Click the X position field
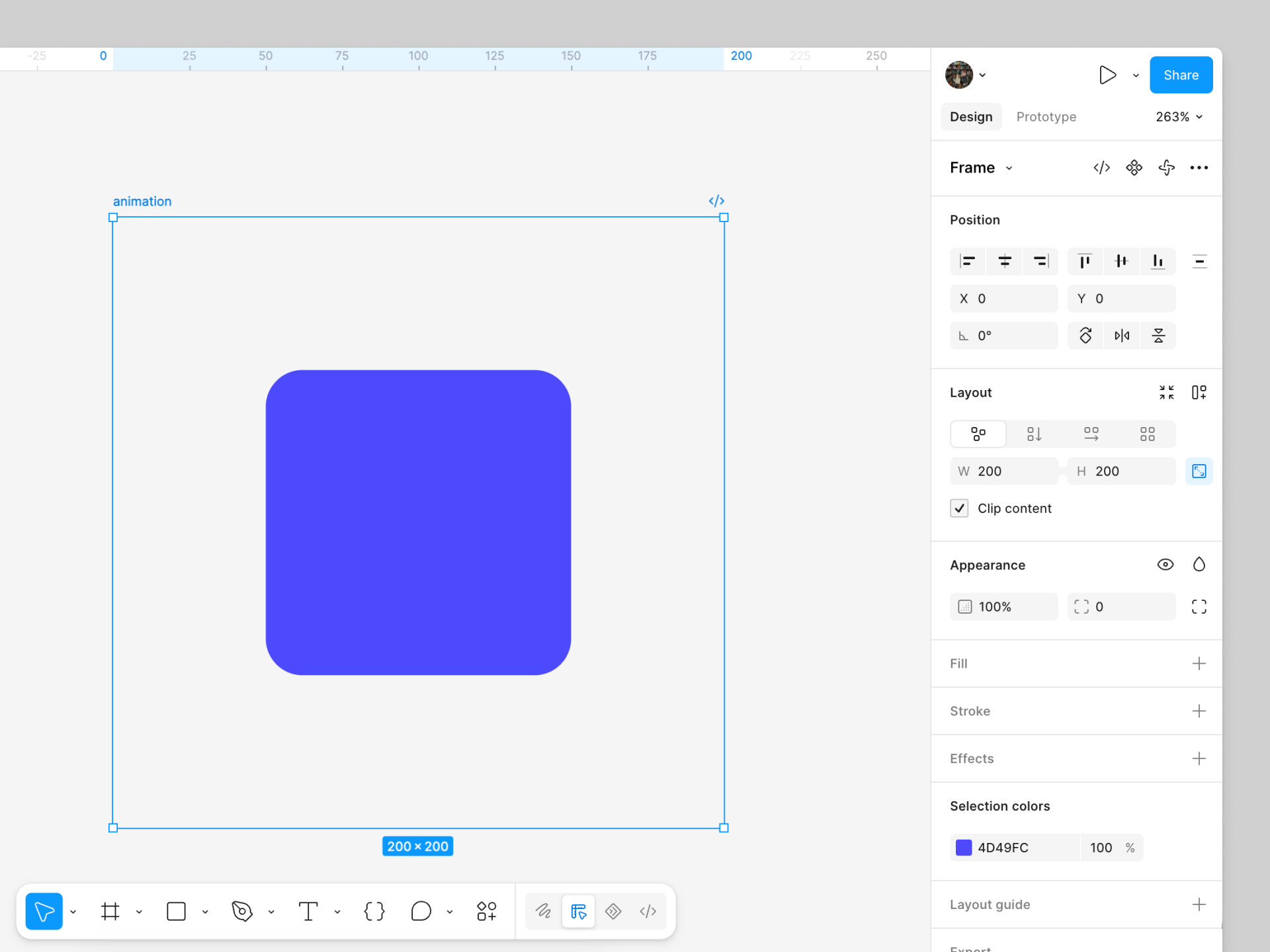Screen dimensions: 1270x952 (x=1004, y=299)
